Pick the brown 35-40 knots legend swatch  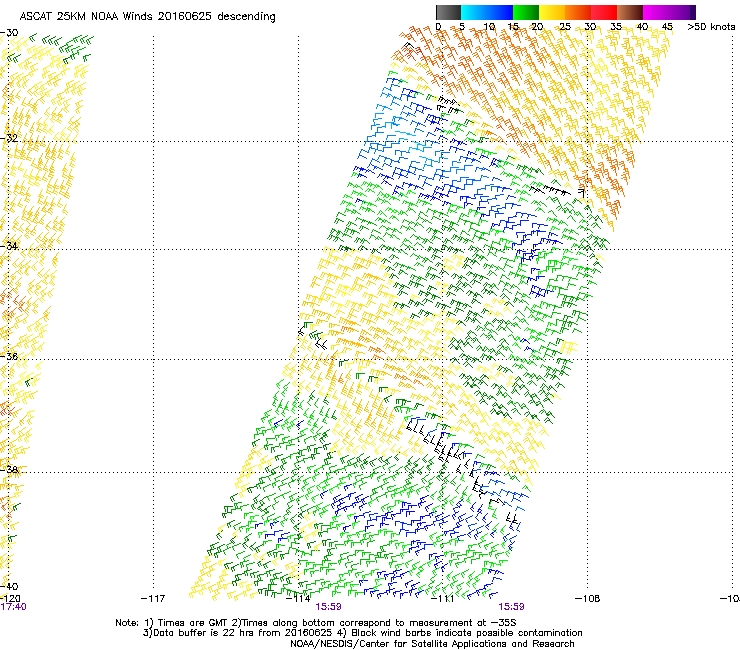tap(630, 12)
